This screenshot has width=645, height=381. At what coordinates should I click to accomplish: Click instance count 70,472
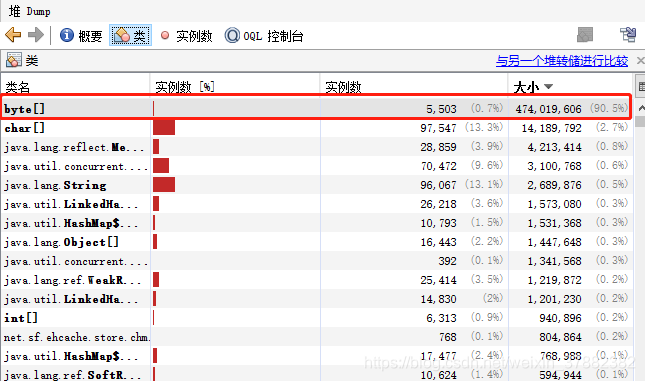tap(438, 166)
